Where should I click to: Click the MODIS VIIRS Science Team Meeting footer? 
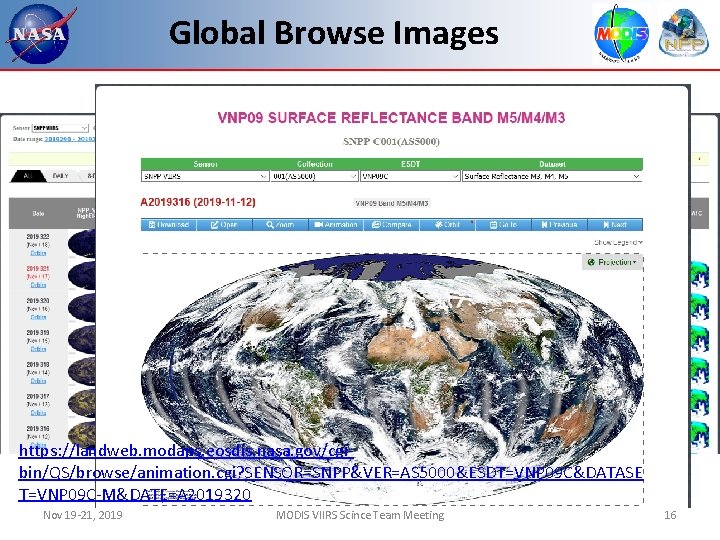[x=360, y=515]
